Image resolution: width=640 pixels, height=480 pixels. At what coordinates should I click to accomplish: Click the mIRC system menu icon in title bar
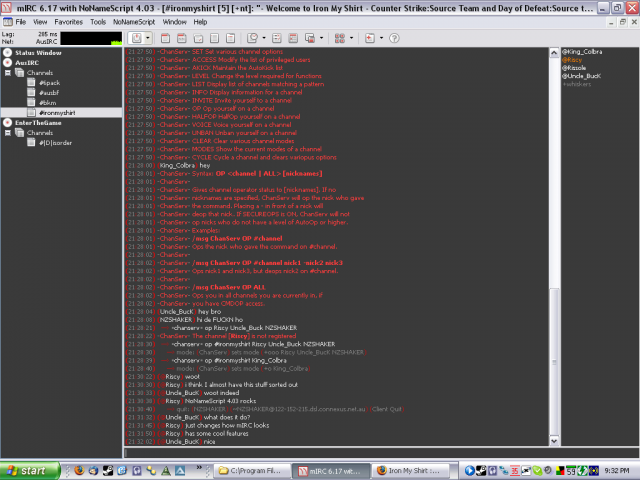7,8
